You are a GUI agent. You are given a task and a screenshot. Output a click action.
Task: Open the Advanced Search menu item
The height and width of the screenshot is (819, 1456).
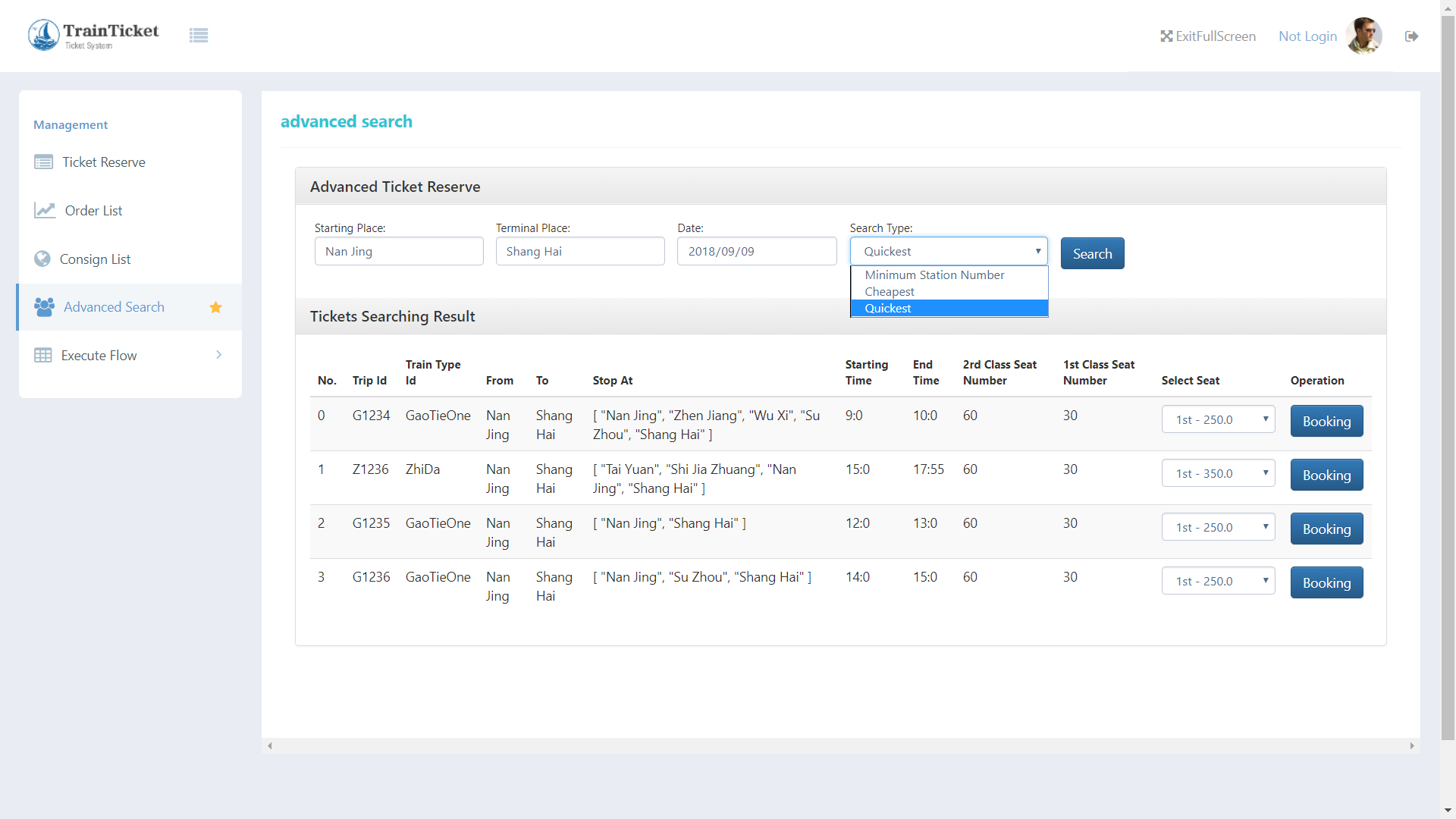coord(114,307)
